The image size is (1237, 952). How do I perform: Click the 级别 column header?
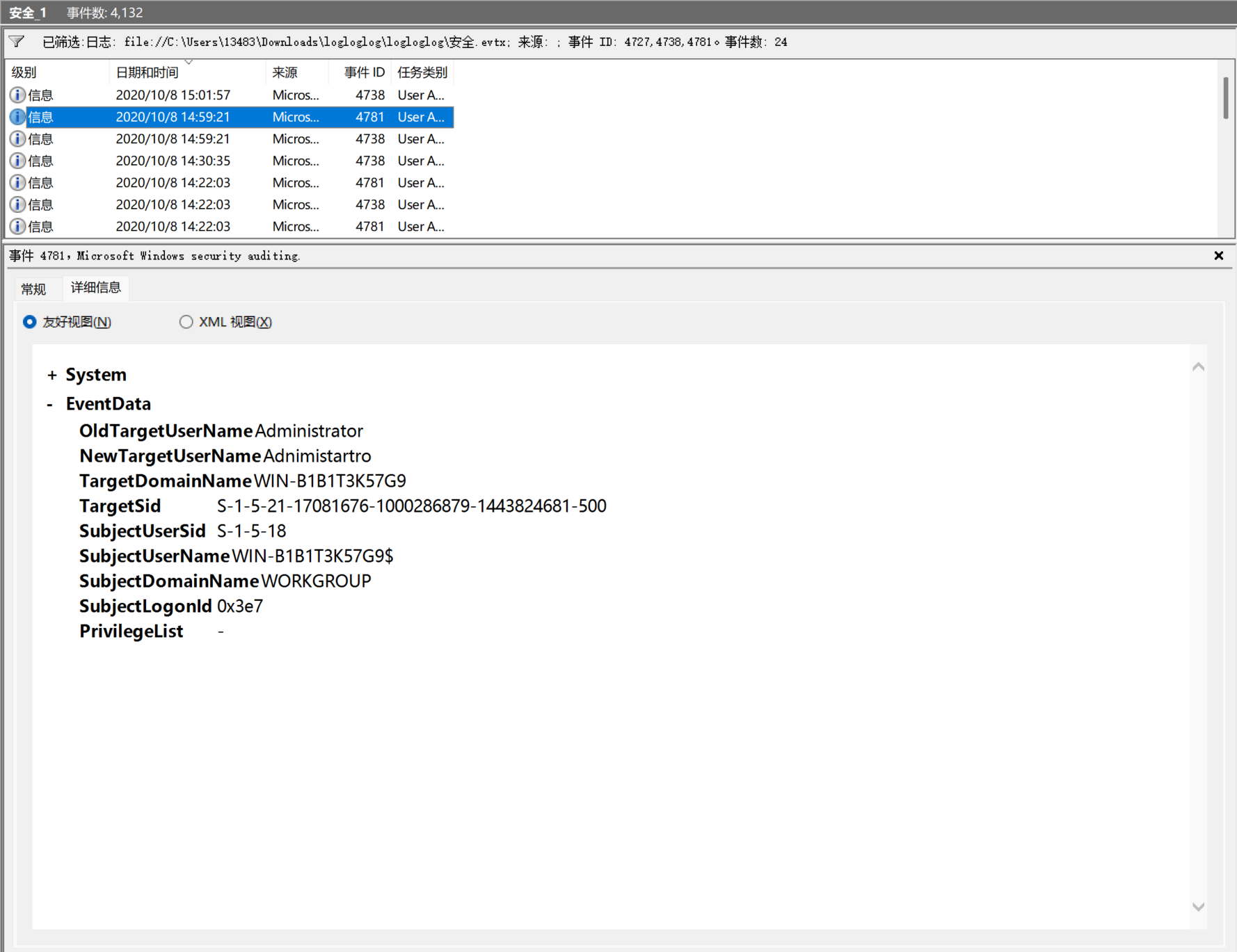pyautogui.click(x=24, y=72)
